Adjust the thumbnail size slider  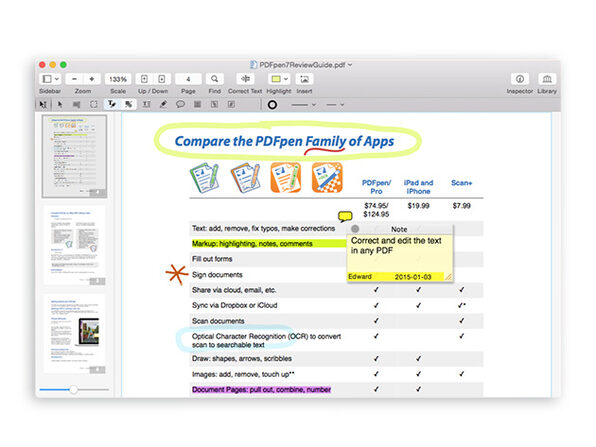pos(74,390)
